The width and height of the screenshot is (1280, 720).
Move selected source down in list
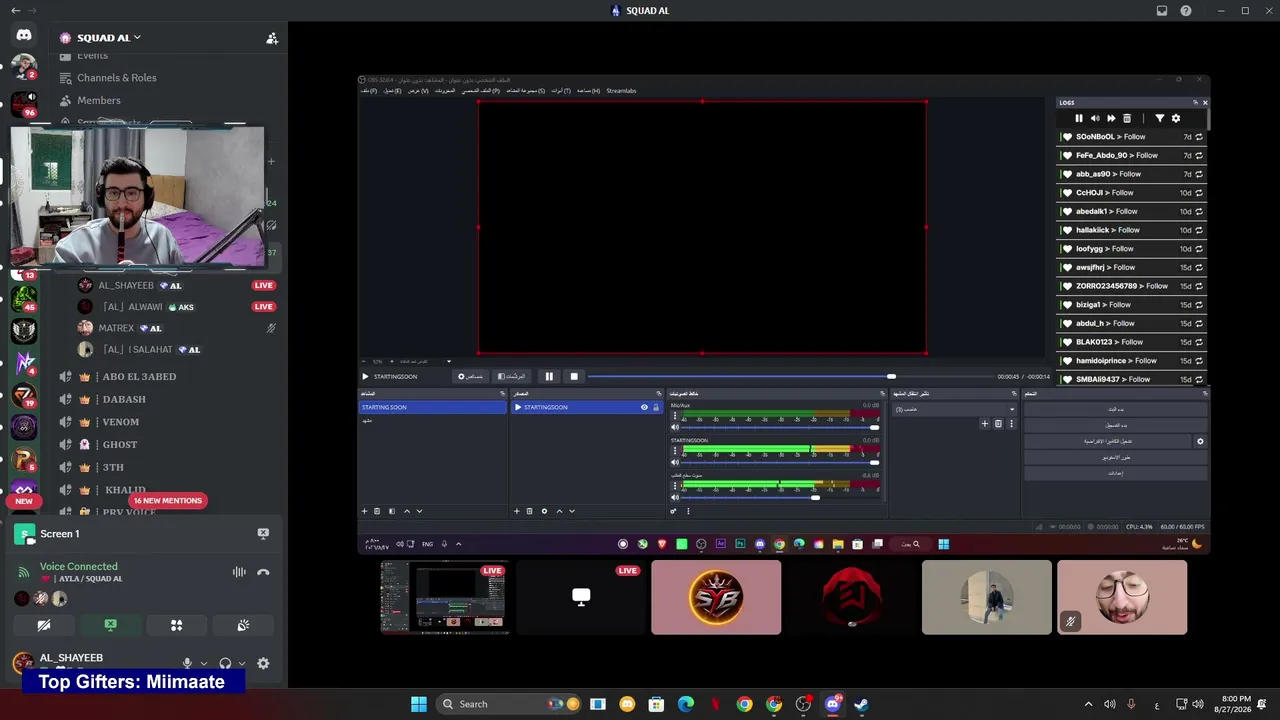pyautogui.click(x=572, y=511)
